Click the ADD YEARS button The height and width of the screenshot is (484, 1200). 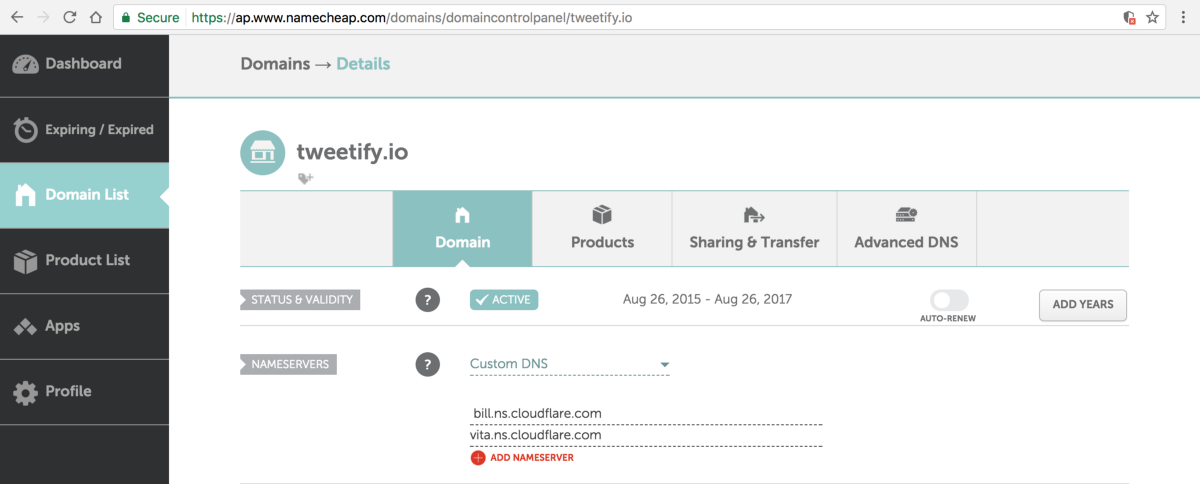pyautogui.click(x=1083, y=305)
